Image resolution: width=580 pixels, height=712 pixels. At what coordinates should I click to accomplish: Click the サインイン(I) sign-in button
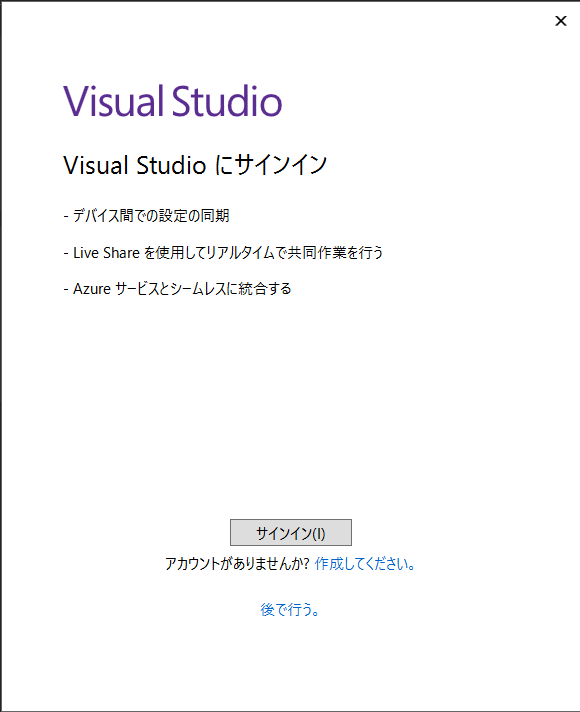click(x=291, y=532)
